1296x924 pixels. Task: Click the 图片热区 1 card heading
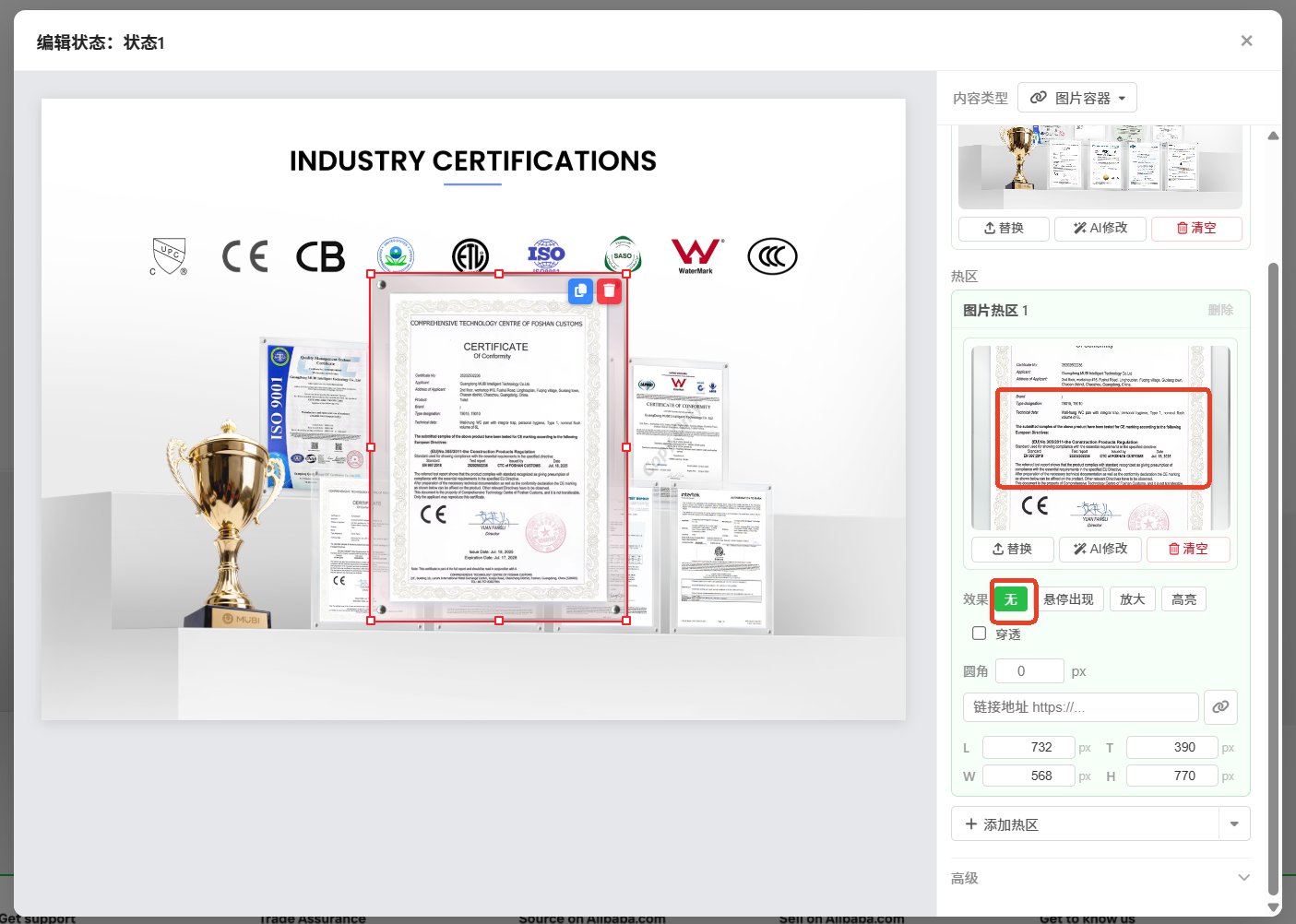tap(995, 311)
